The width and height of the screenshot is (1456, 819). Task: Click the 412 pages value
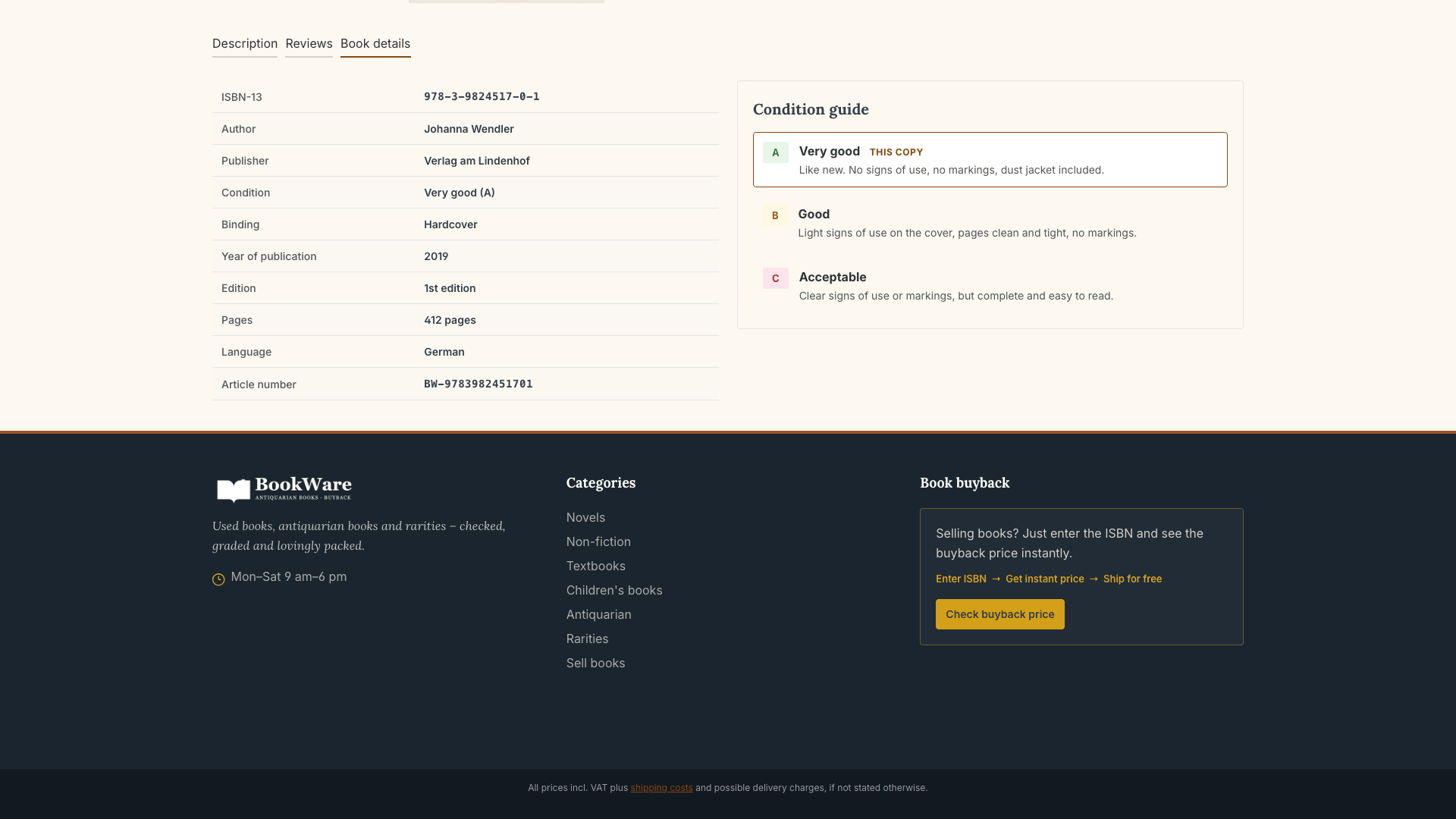point(450,320)
